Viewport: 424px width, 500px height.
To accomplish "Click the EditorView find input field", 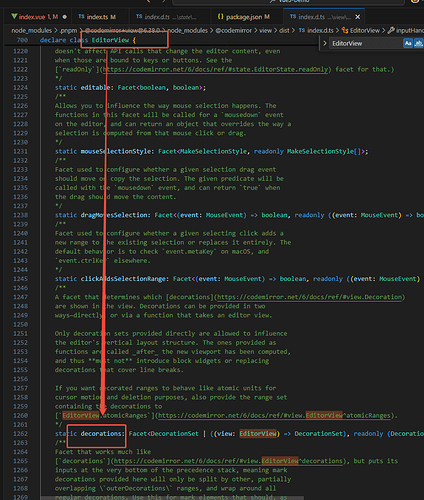I will (366, 43).
